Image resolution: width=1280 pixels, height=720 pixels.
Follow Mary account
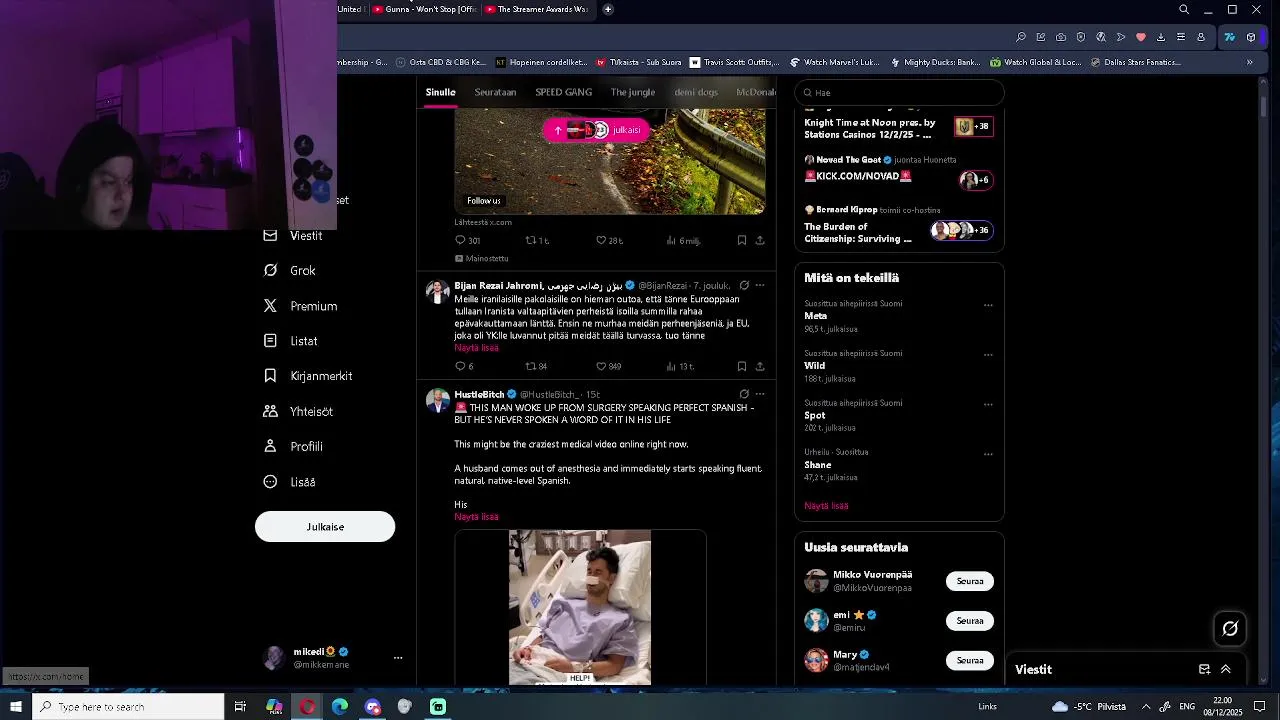click(x=970, y=660)
